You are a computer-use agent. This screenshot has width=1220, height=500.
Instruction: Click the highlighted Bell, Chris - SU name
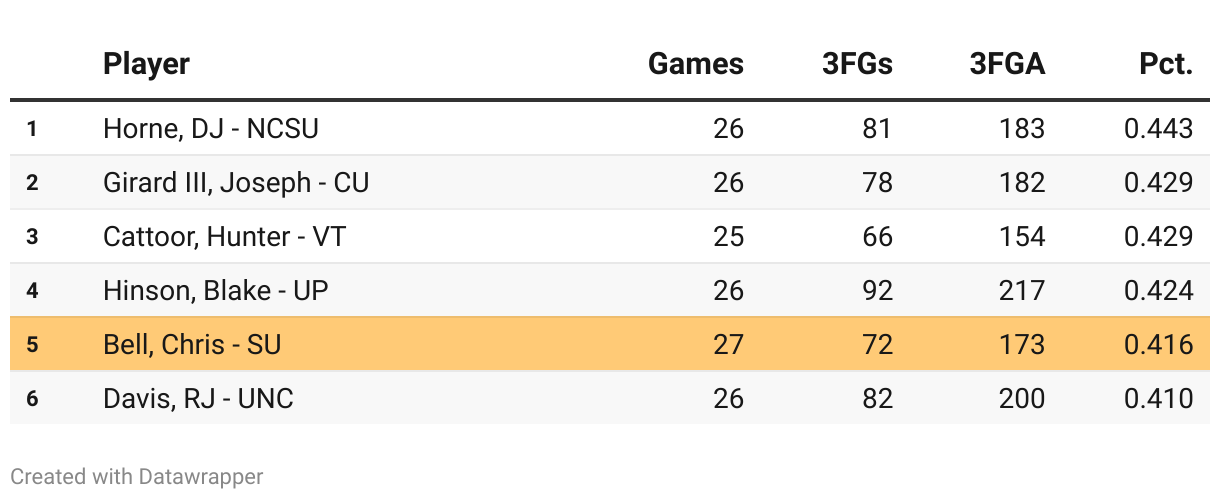192,344
